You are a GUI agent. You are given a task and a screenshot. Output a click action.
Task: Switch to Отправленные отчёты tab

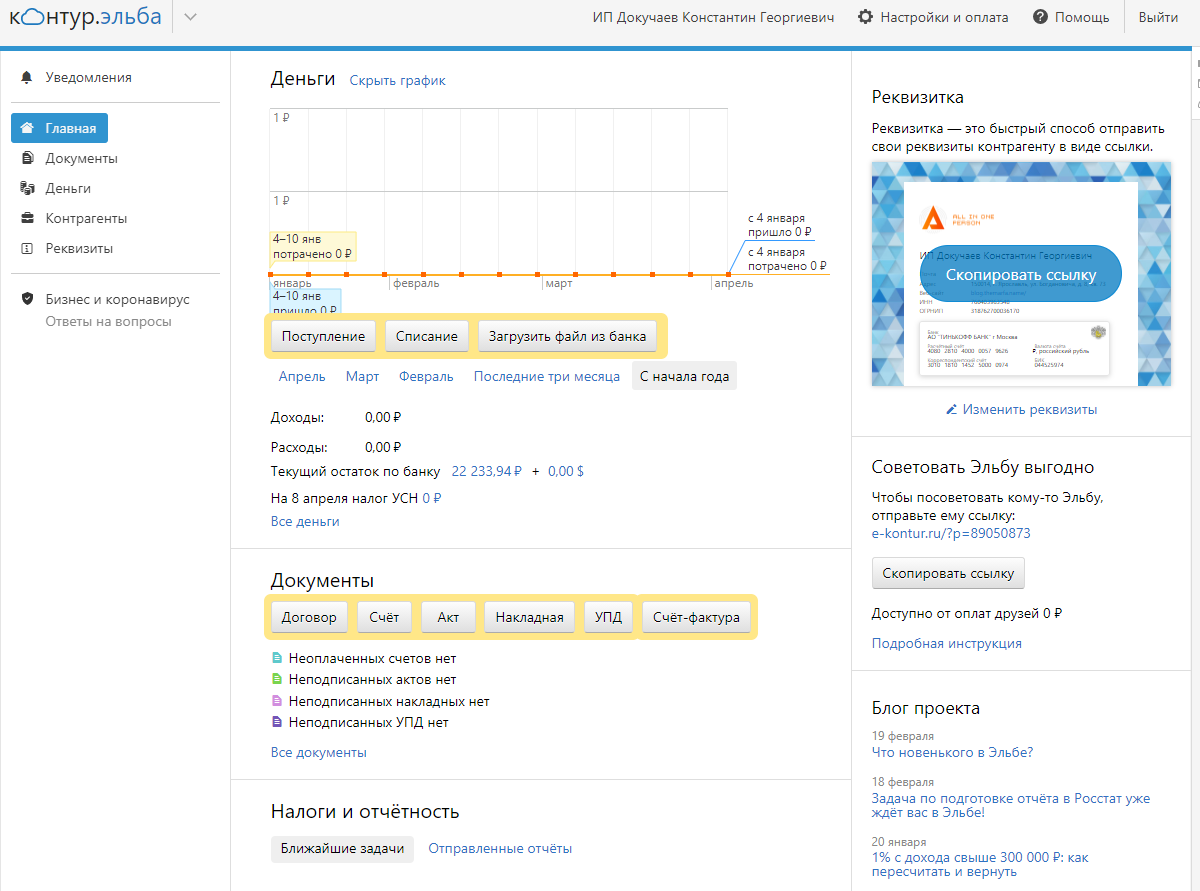coord(500,848)
